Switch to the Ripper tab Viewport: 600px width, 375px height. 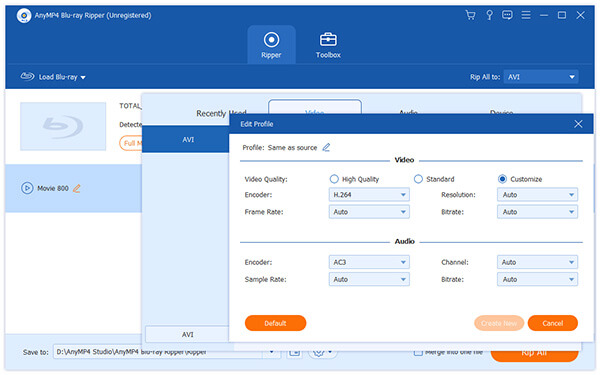(x=271, y=45)
